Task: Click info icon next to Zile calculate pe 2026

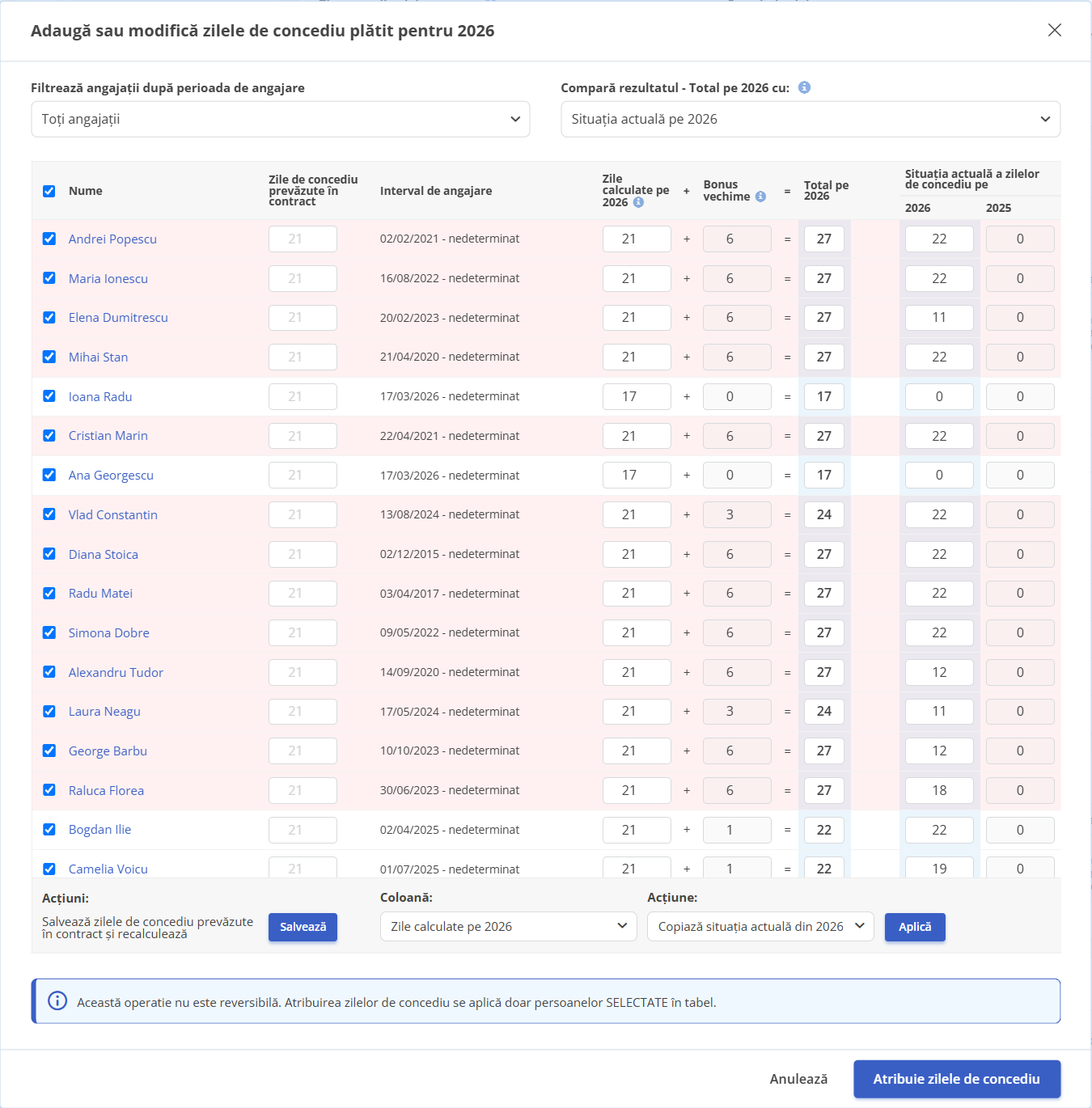Action: tap(638, 202)
